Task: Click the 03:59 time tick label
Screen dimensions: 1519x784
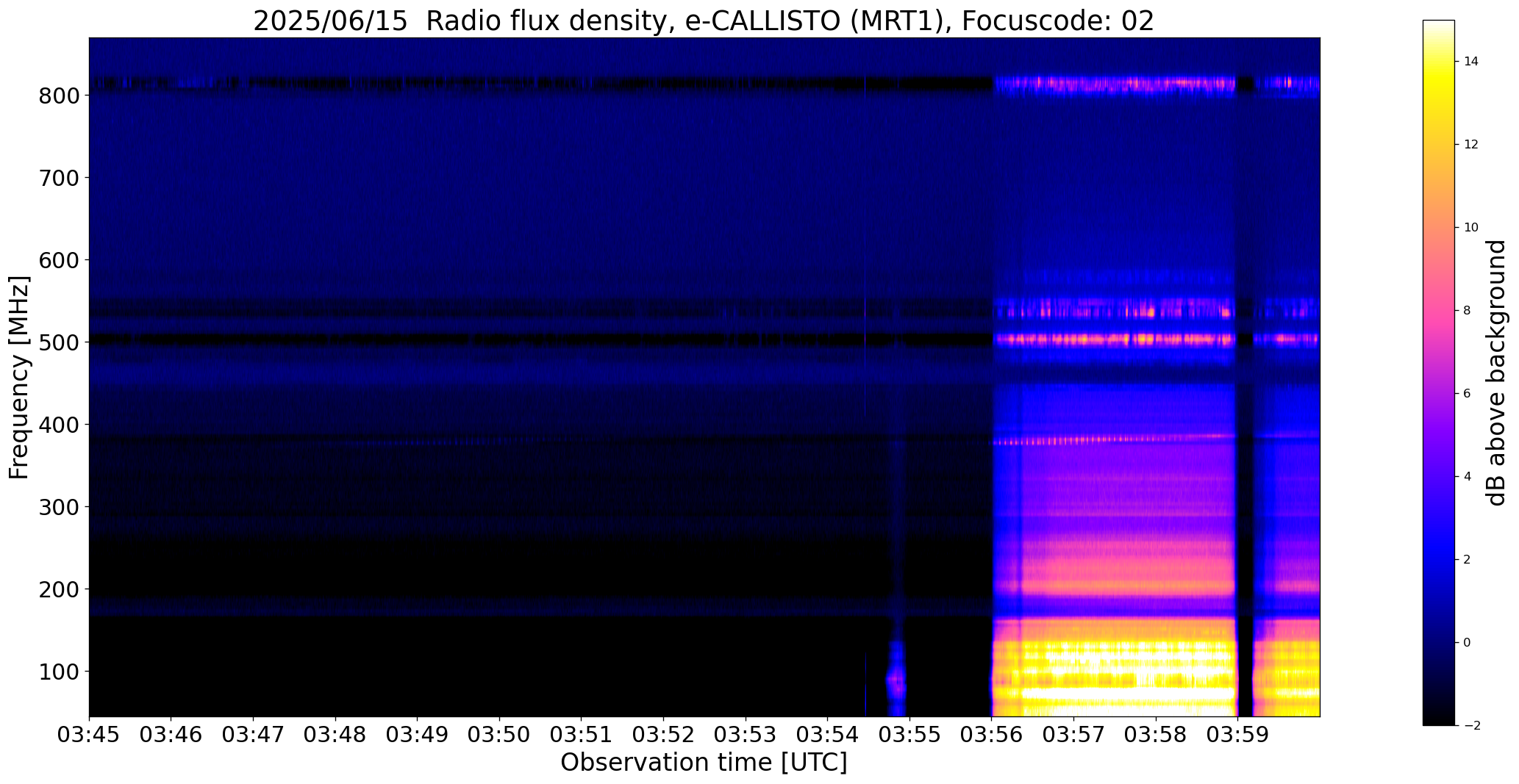Action: click(1238, 735)
